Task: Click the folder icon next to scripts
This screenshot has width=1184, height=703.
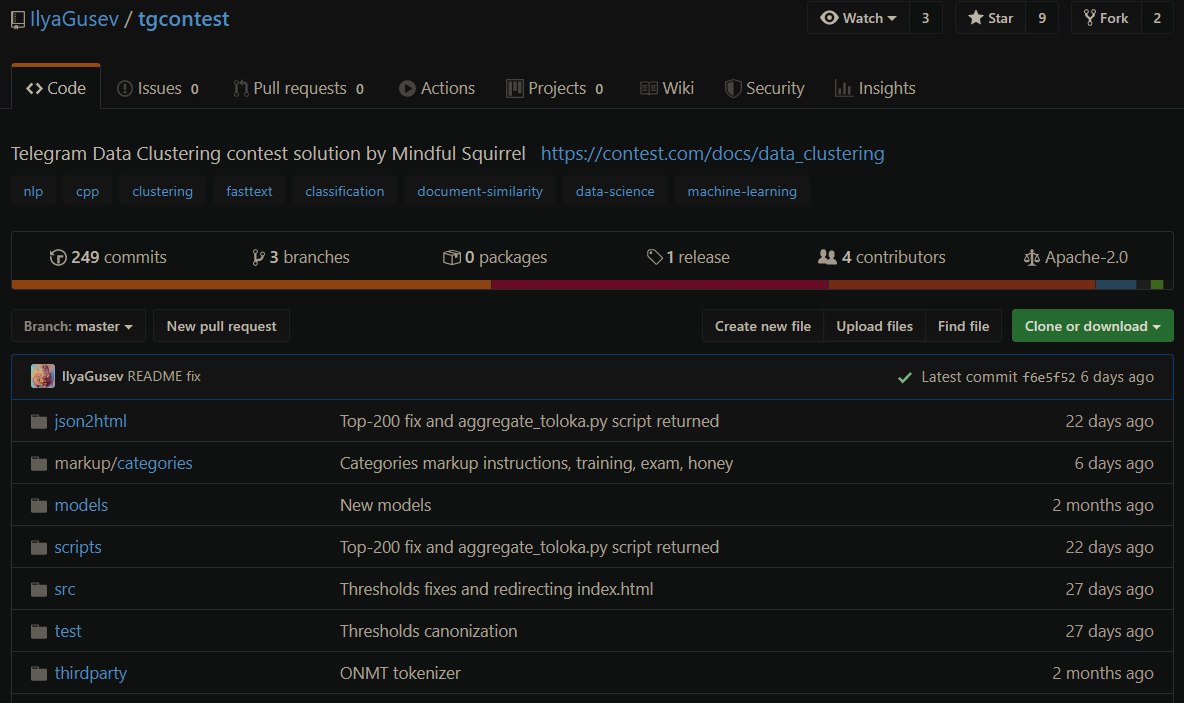Action: (39, 547)
